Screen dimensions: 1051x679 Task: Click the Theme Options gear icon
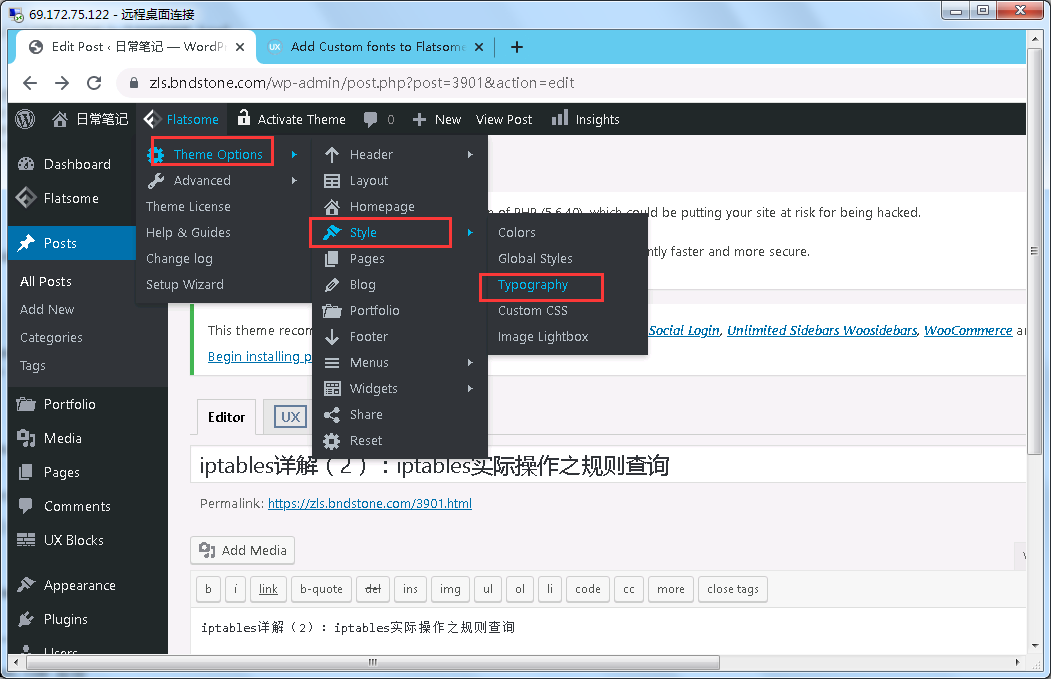tap(156, 155)
